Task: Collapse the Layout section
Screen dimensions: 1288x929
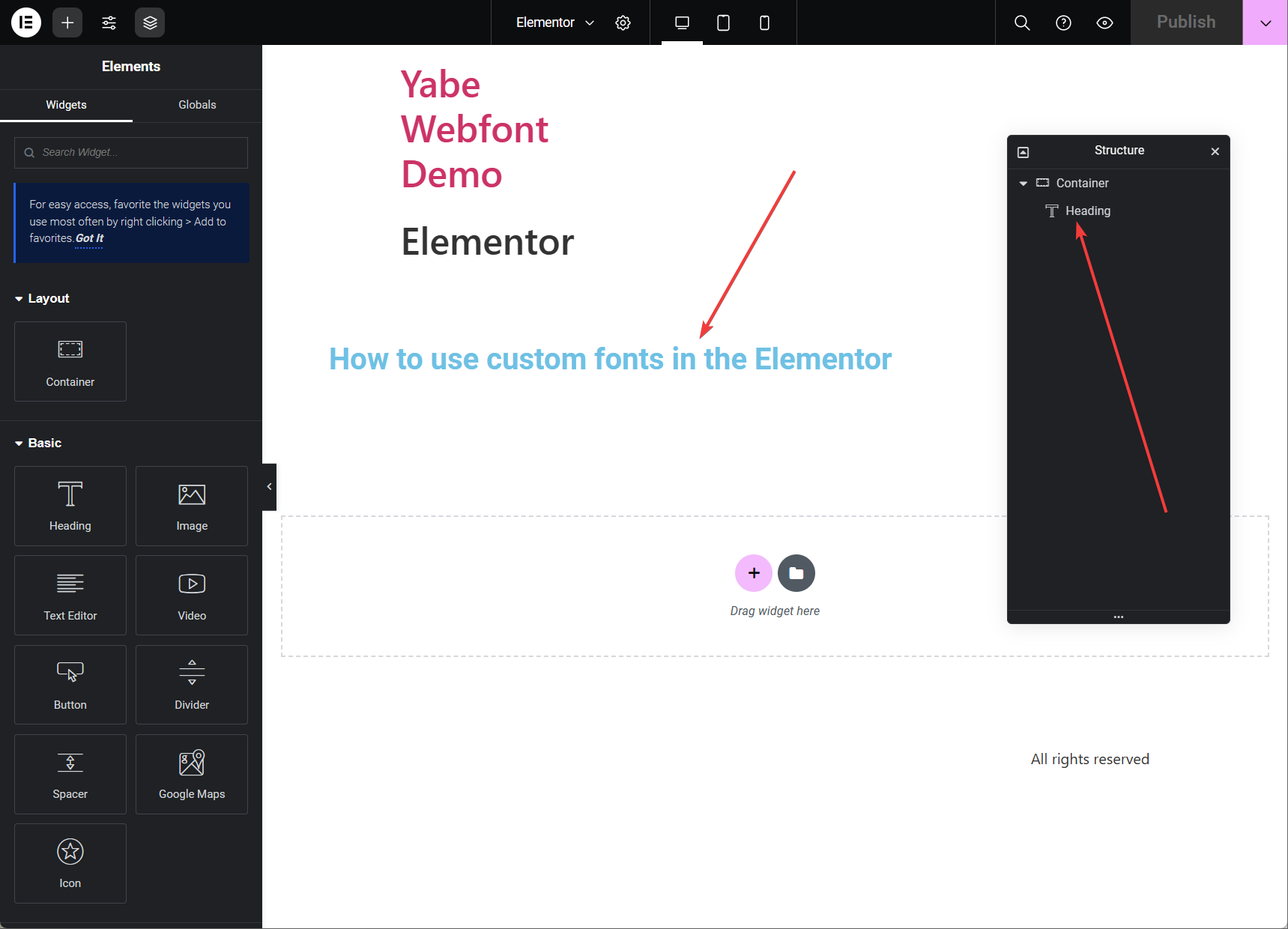Action: (x=43, y=298)
